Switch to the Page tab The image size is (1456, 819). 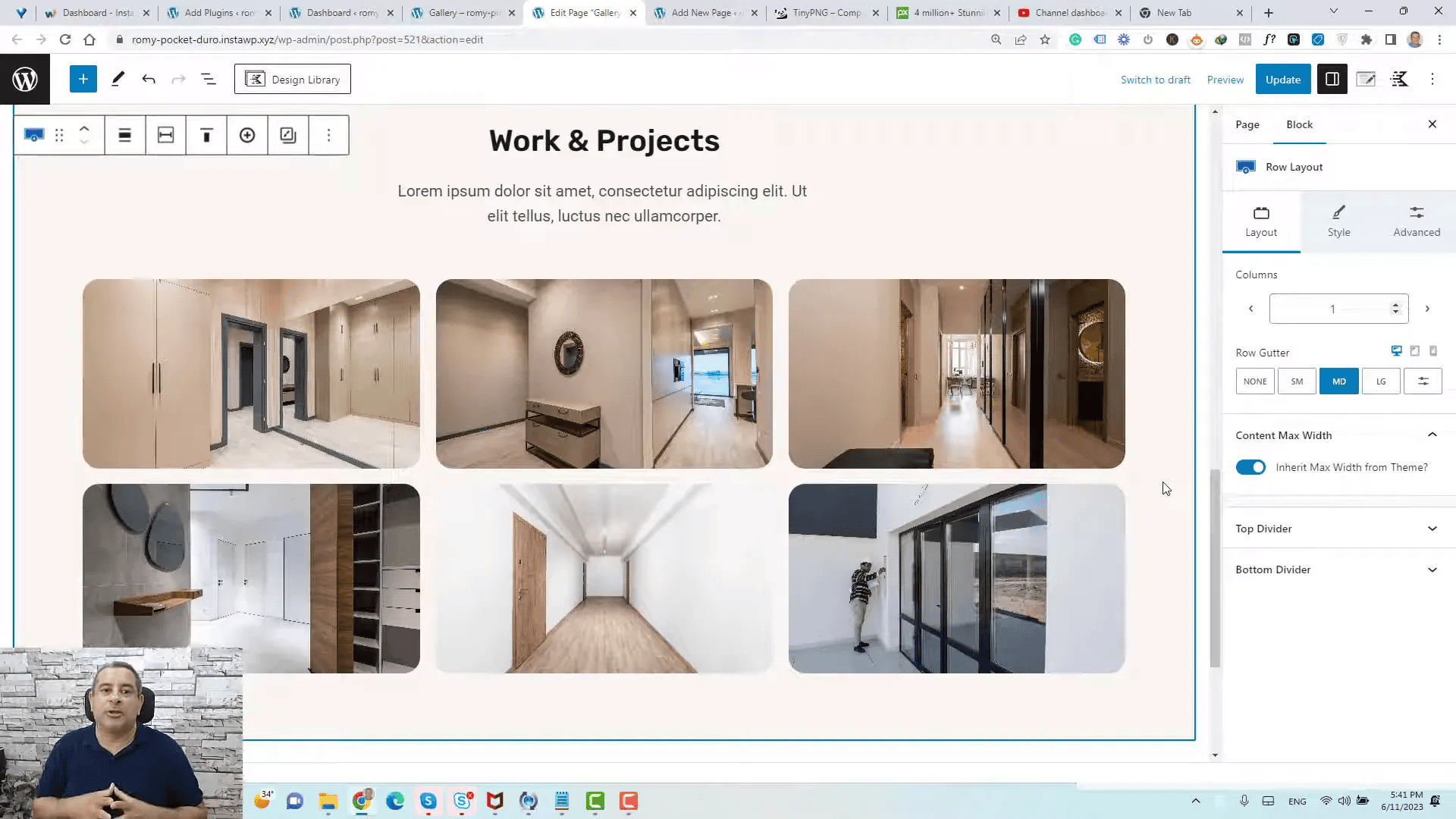[1247, 124]
